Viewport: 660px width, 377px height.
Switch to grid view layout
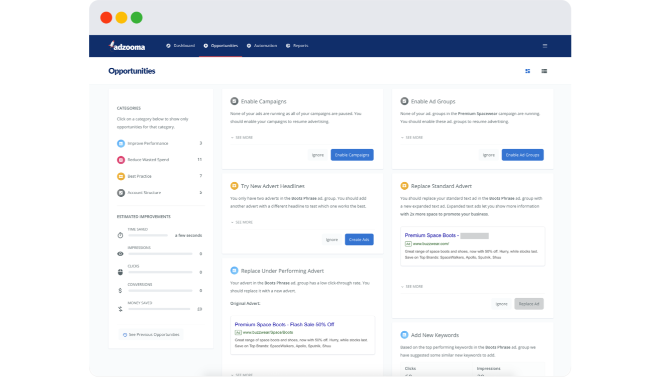coord(527,71)
